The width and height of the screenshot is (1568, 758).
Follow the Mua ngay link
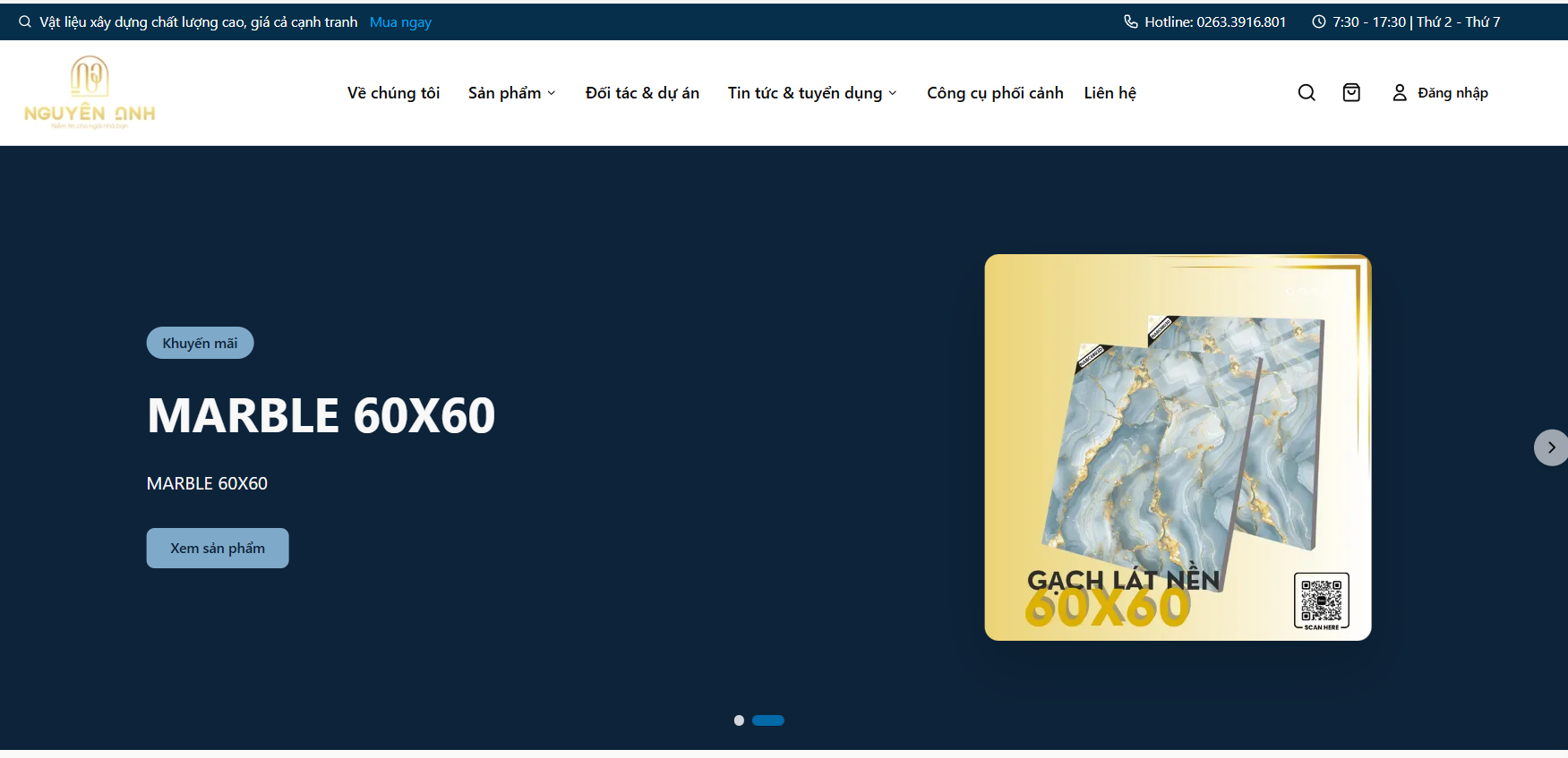(x=400, y=21)
